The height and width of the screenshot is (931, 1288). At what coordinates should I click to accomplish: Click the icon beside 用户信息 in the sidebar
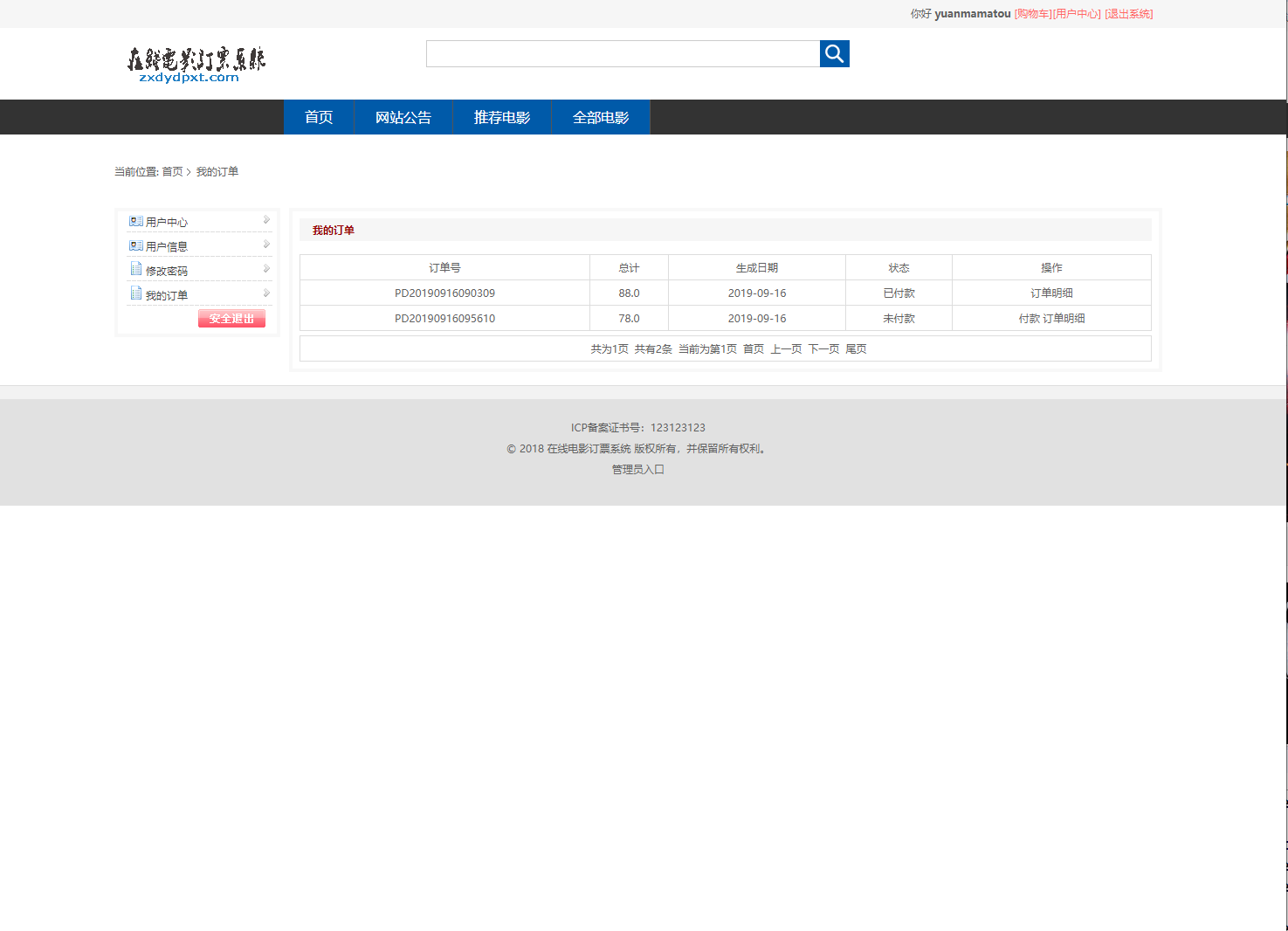pos(136,245)
